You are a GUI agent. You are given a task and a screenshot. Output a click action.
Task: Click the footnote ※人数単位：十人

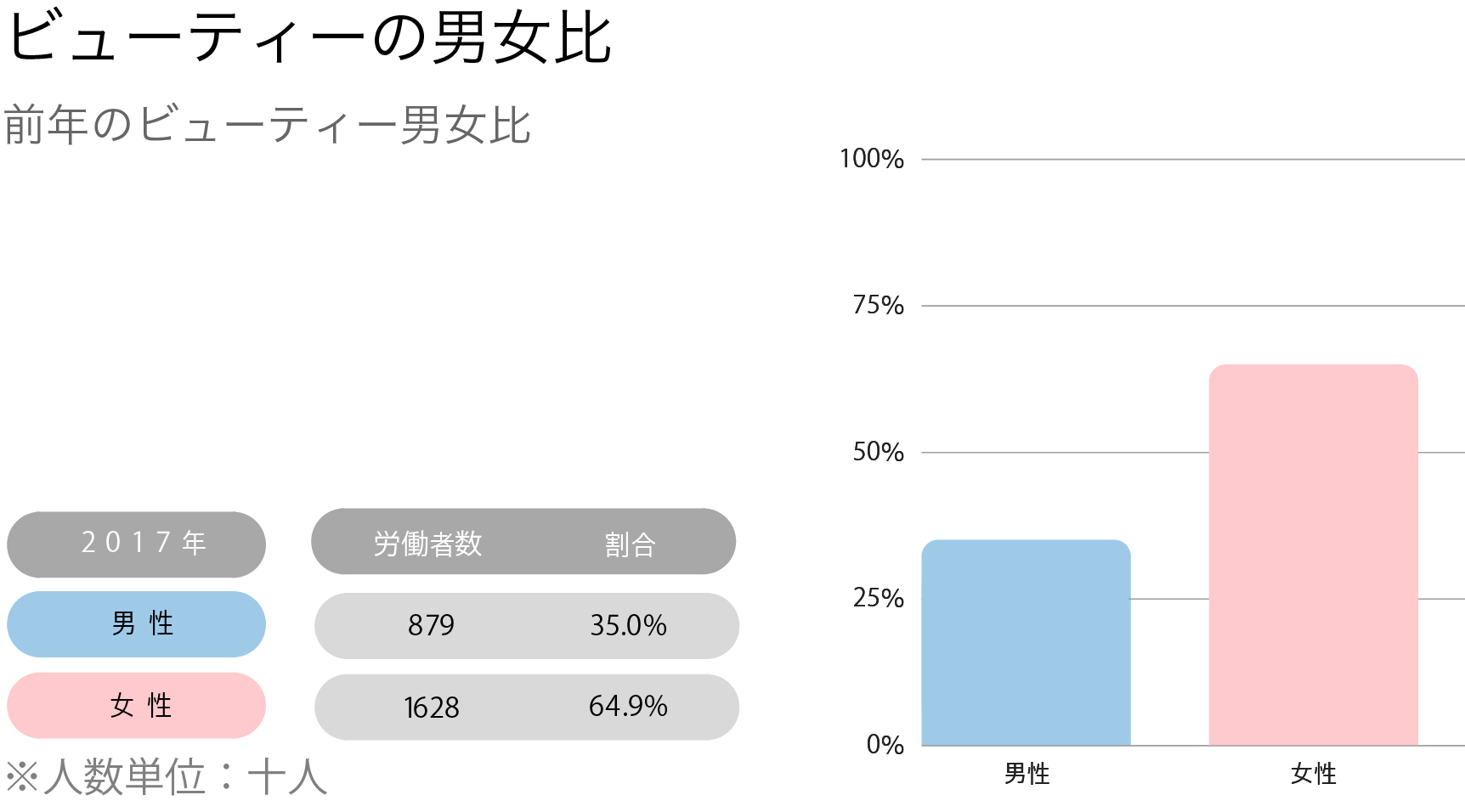pyautogui.click(x=167, y=776)
